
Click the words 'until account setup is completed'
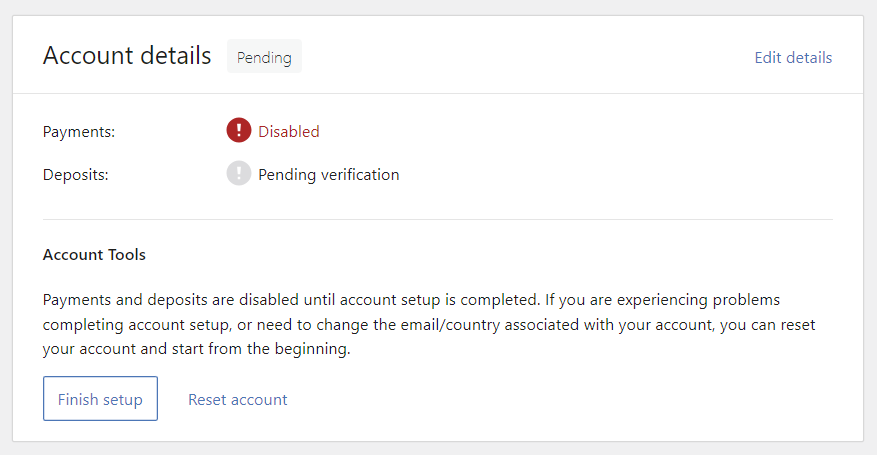pyautogui.click(x=407, y=299)
